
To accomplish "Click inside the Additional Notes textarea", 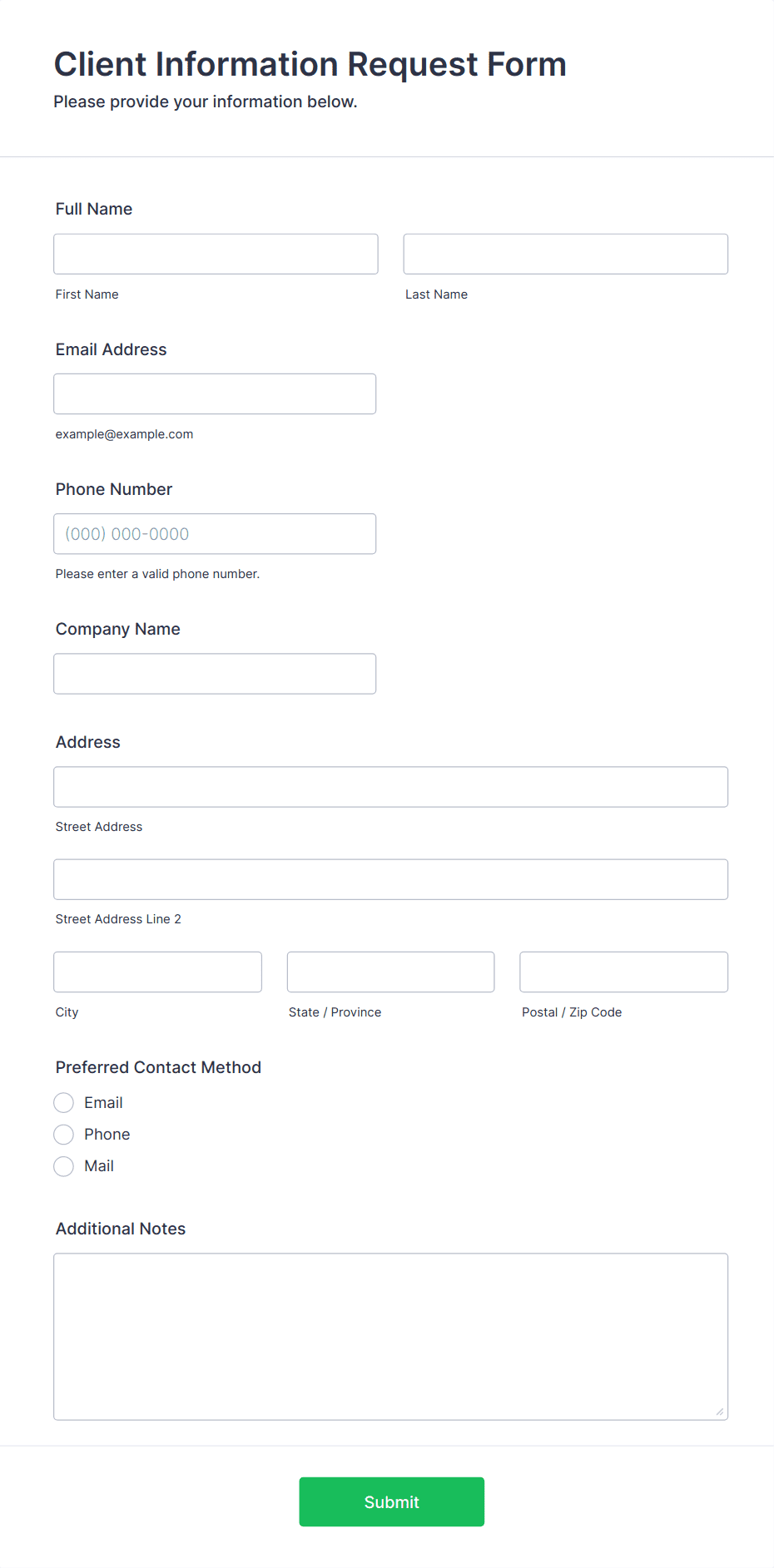I will 390,1336.
